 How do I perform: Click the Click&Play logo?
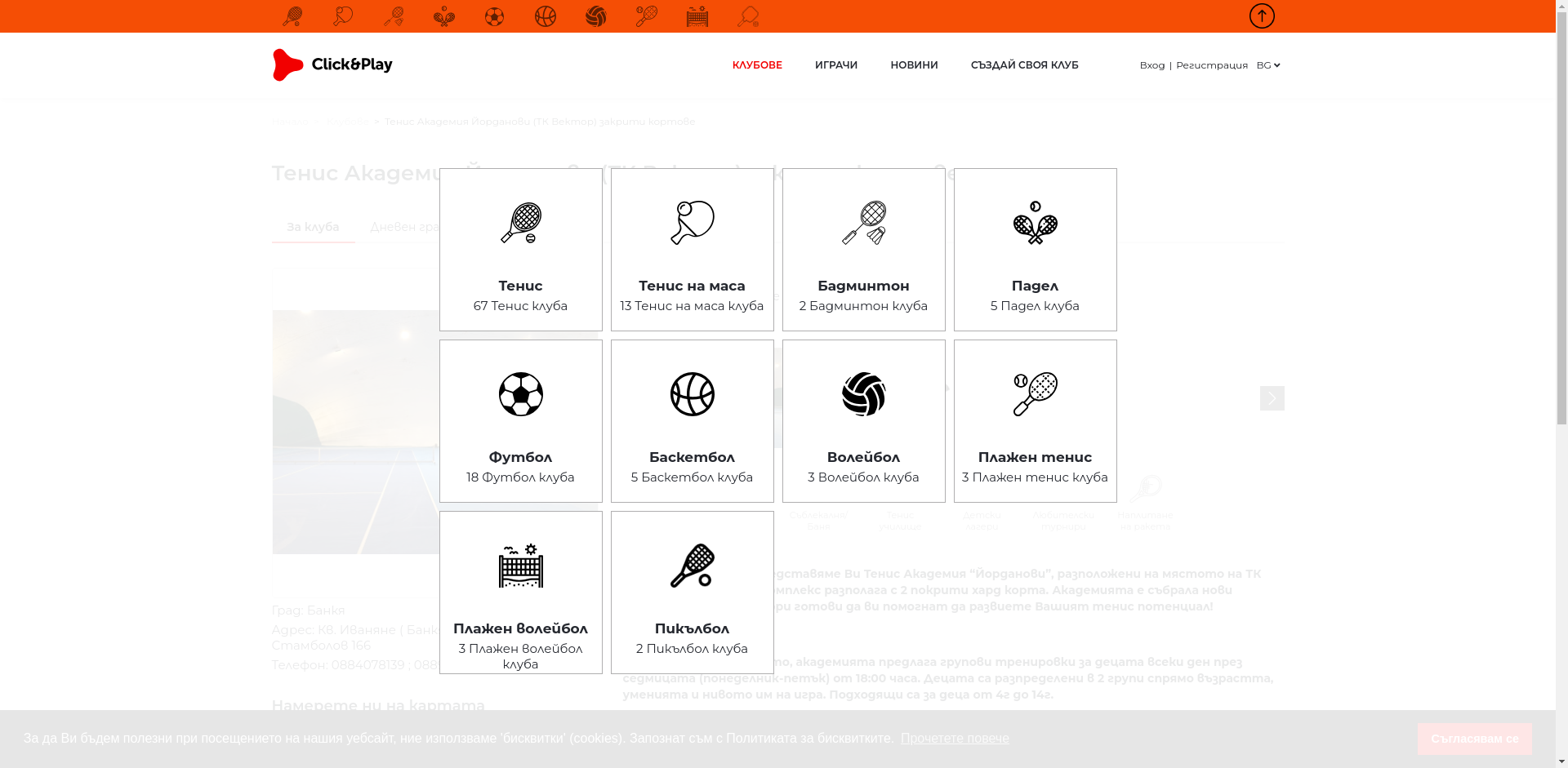[332, 65]
